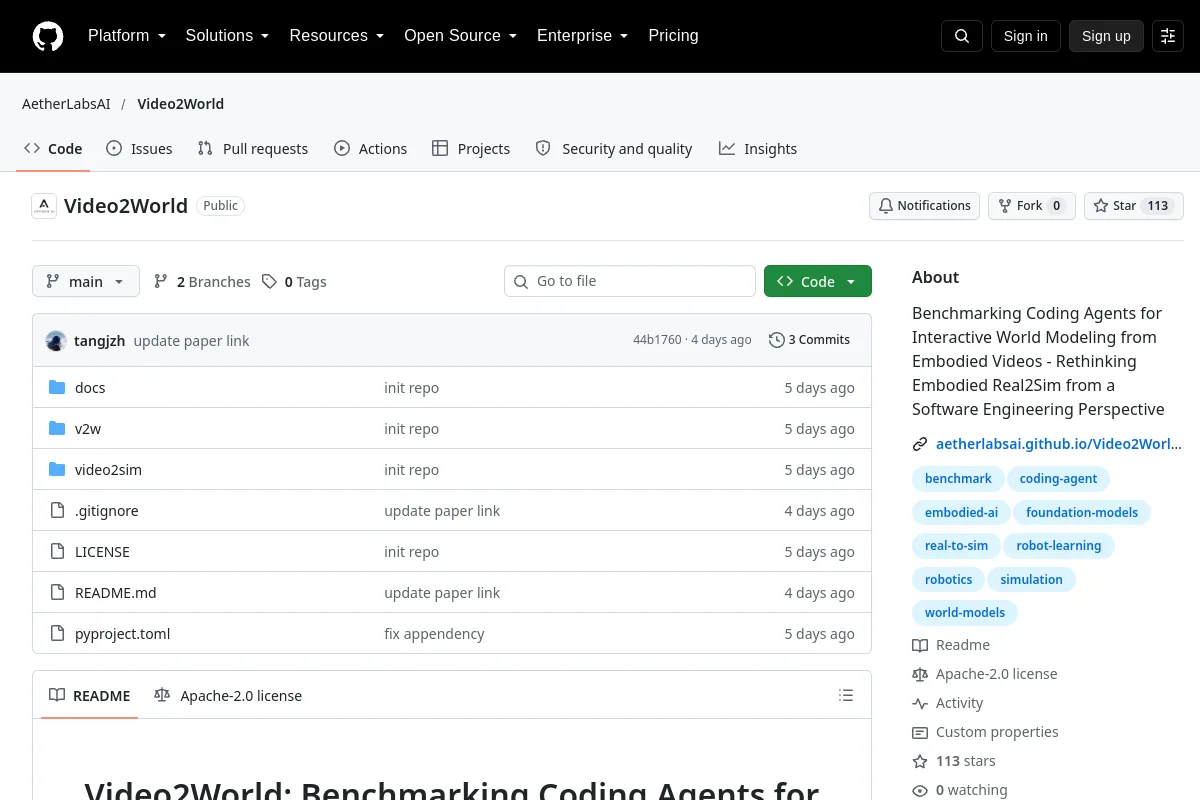Click the world-models topic tag
The image size is (1200, 800).
tap(965, 612)
